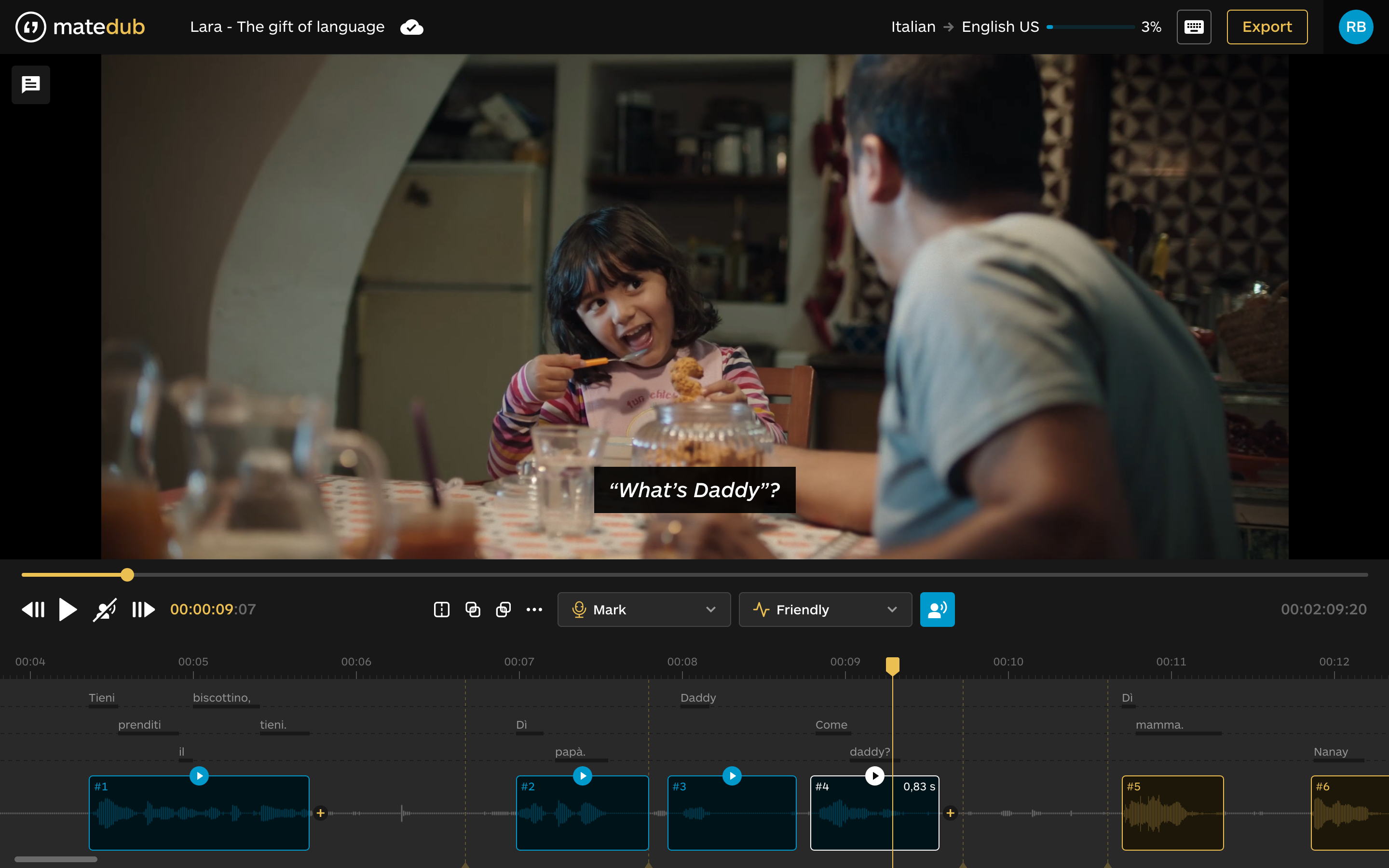This screenshot has height=868, width=1389.
Task: Click plus icon after segment #4
Action: coord(951,813)
